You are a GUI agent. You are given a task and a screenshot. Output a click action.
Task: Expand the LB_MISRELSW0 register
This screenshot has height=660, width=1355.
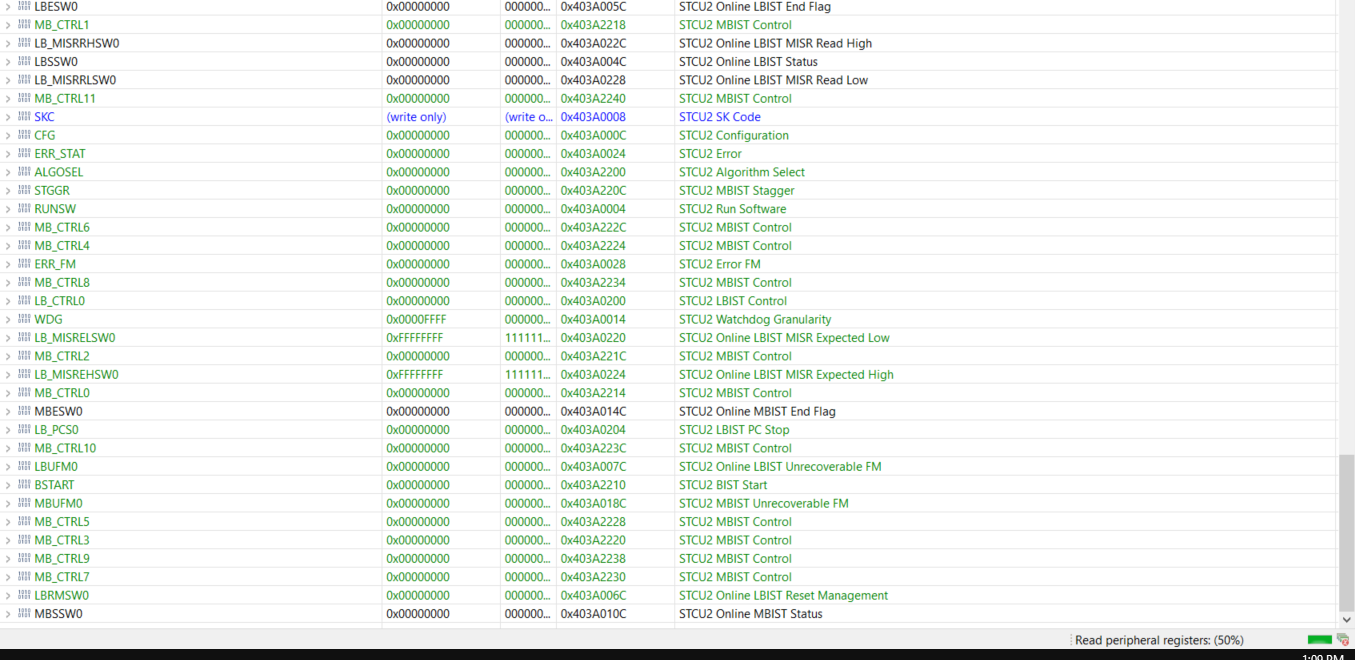pyautogui.click(x=8, y=337)
